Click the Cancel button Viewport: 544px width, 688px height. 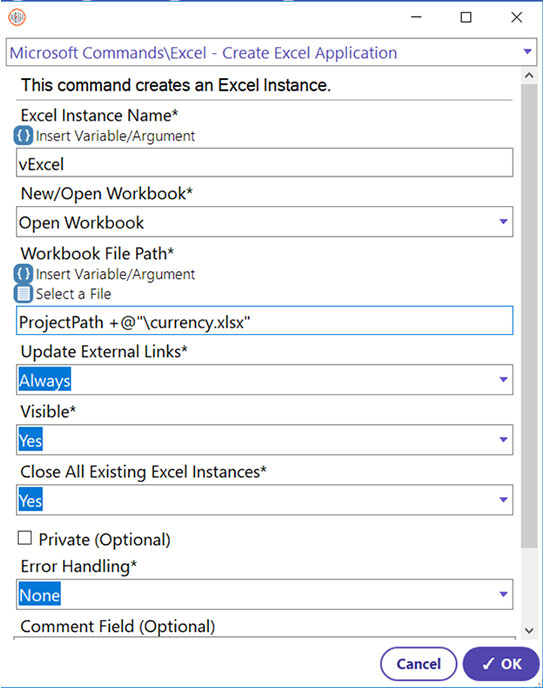pyautogui.click(x=419, y=664)
